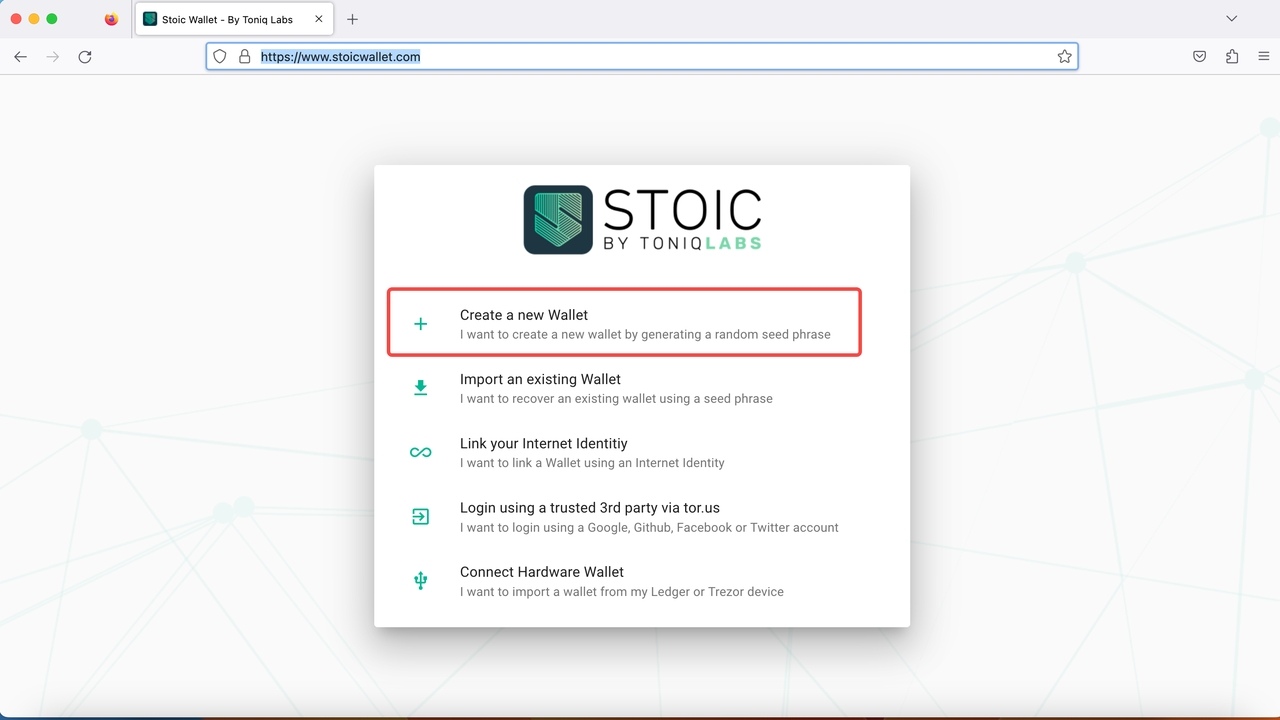
Task: Click the login arrow icon for tor.us
Action: tap(421, 517)
